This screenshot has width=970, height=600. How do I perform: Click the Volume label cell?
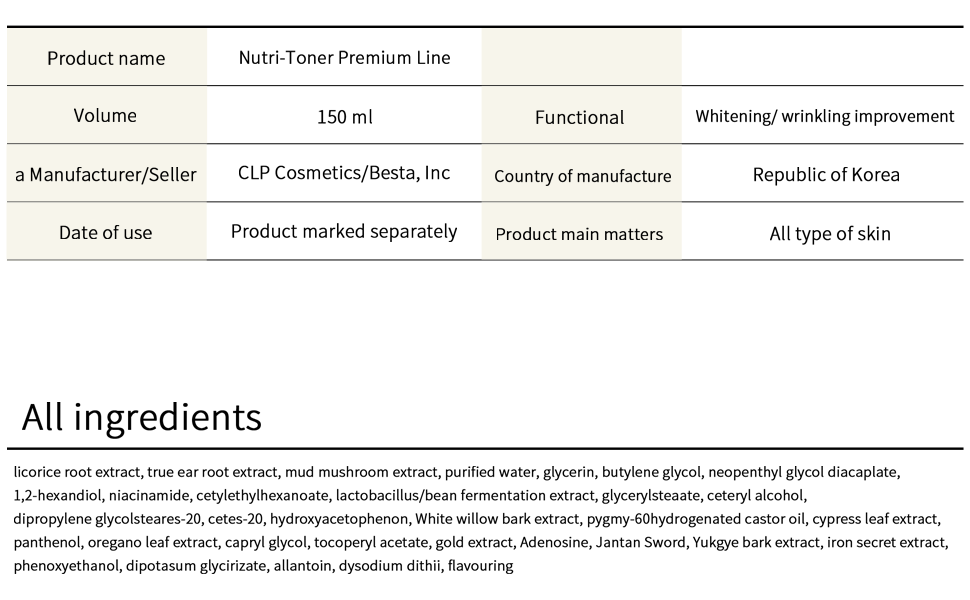pyautogui.click(x=105, y=115)
